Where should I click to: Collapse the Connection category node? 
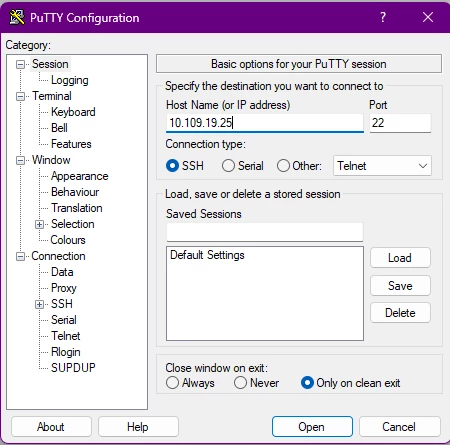[x=20, y=256]
